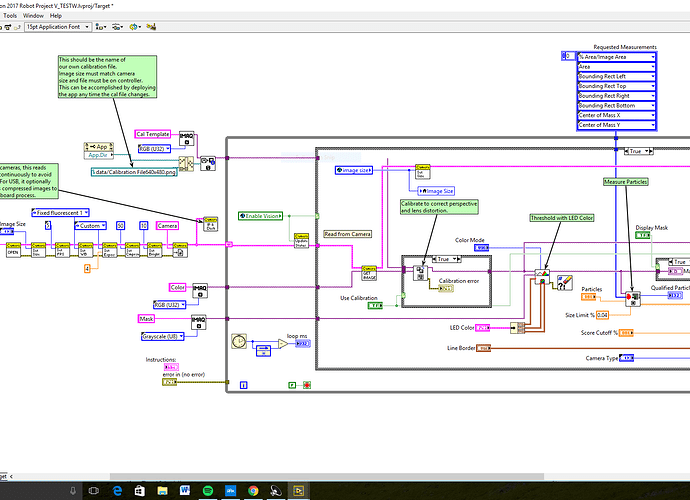Select the Measure Particles VI icon

click(x=633, y=299)
